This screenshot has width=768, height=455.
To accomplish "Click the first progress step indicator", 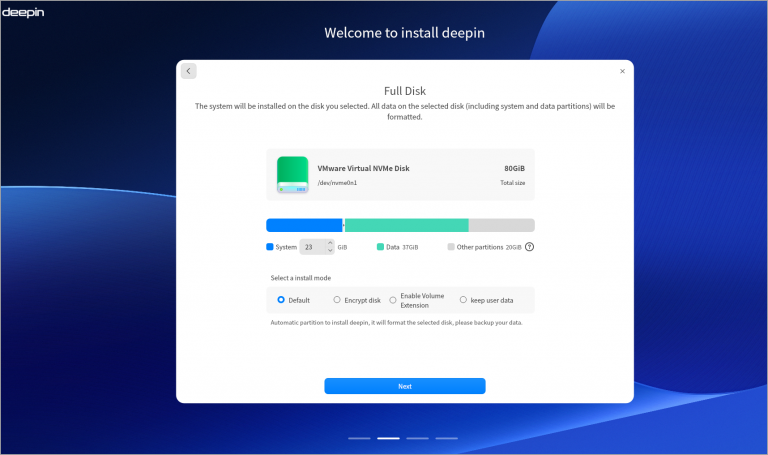I will 359,438.
